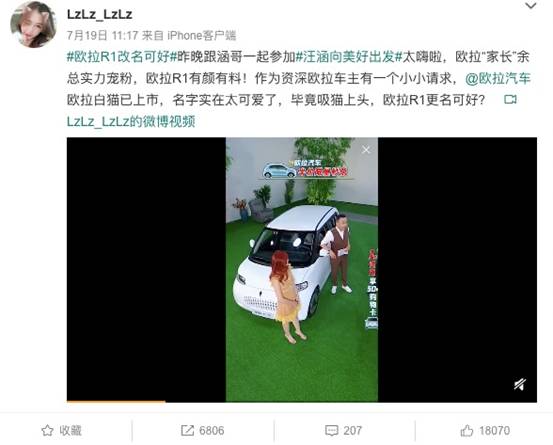Expand the post options chevron menu
Viewport: 553px width, 445px height.
[531, 6]
